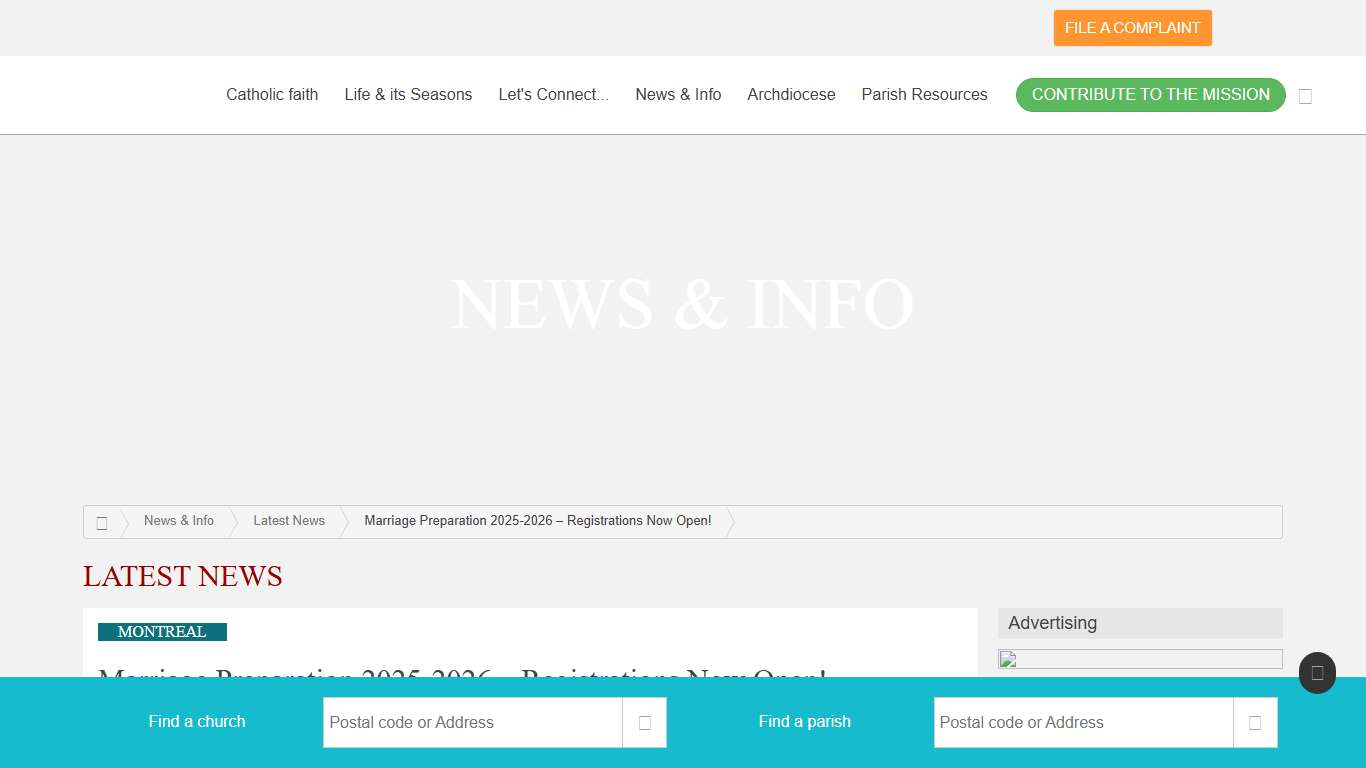The image size is (1366, 768).
Task: Focus the Find a parish address field
Action: pos(1083,722)
